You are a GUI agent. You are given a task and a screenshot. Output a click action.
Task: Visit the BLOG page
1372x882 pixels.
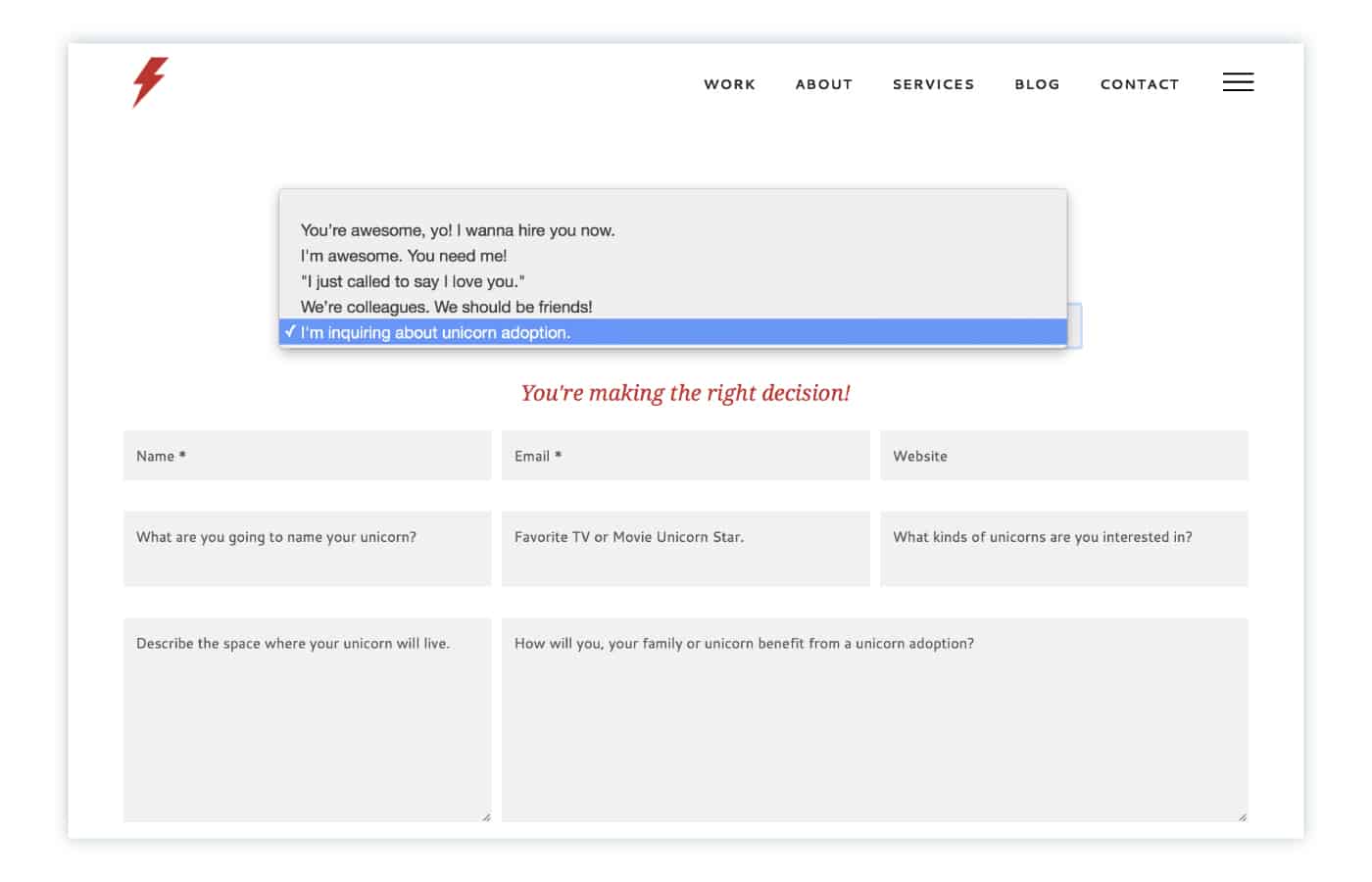point(1037,84)
